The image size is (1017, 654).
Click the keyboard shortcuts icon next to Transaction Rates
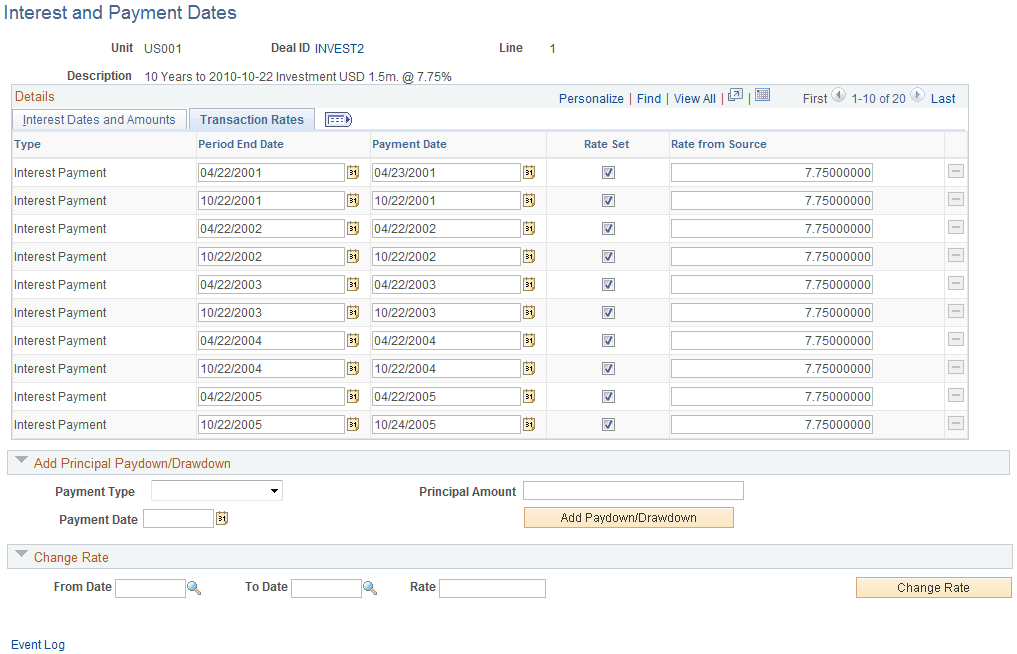(338, 119)
